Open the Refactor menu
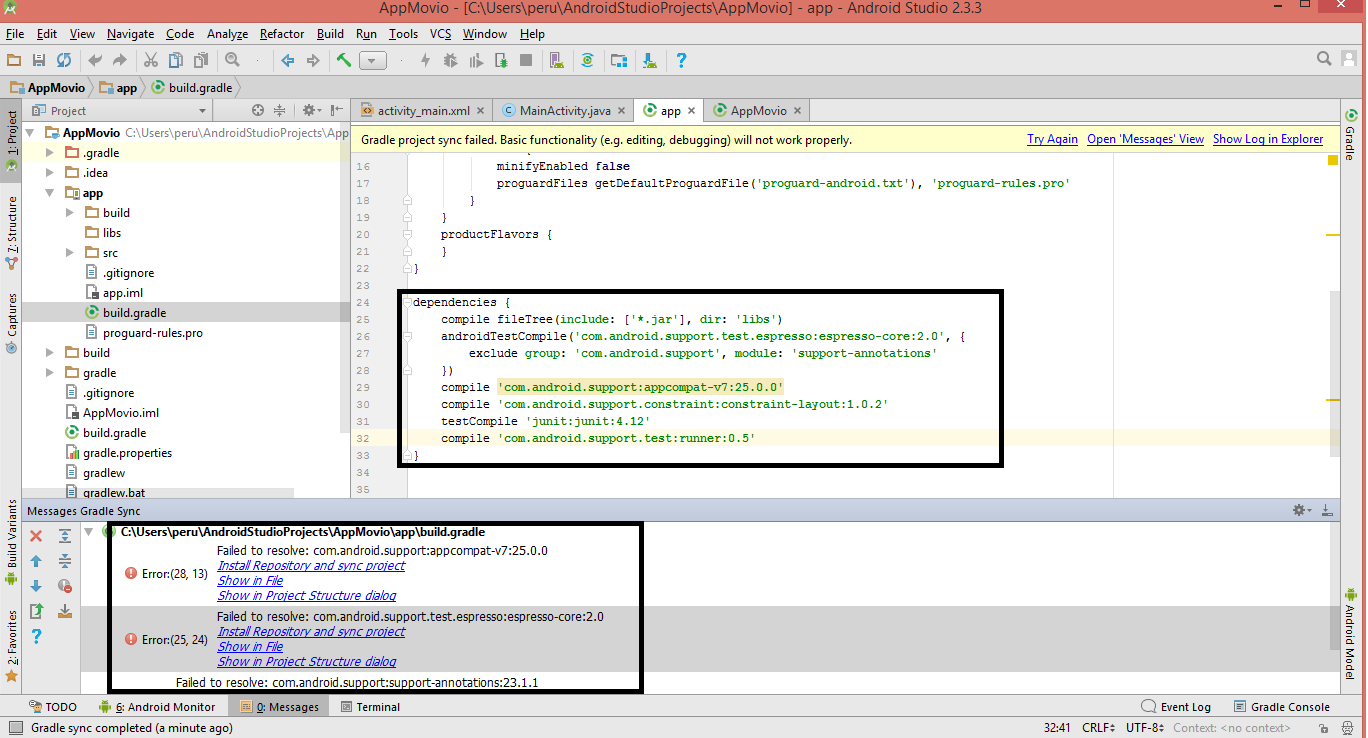 pos(282,33)
